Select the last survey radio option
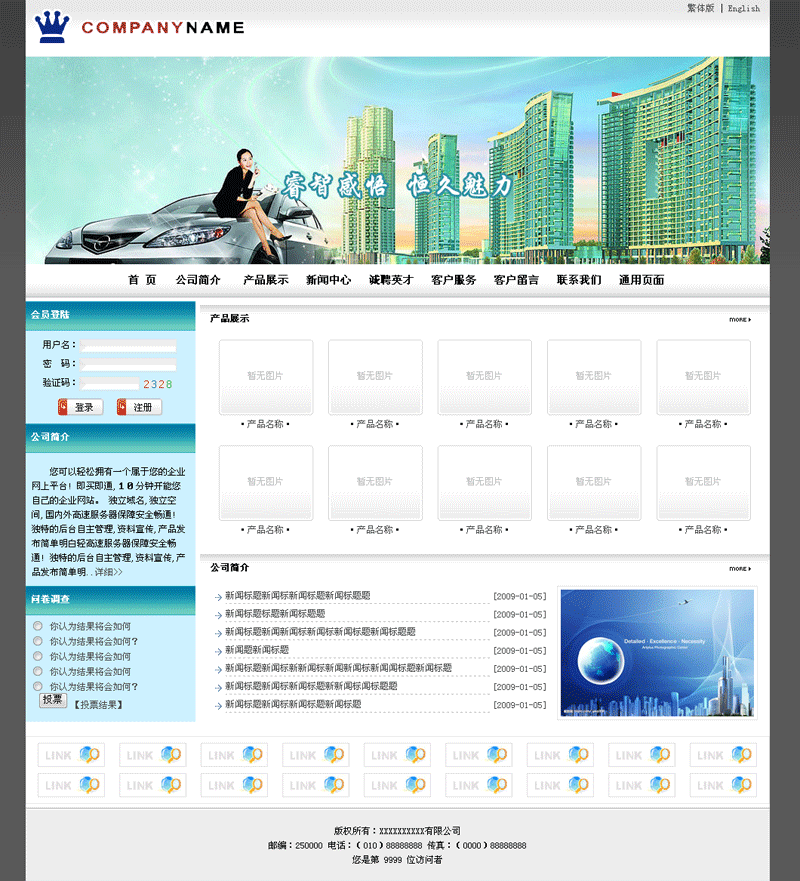 coord(38,687)
